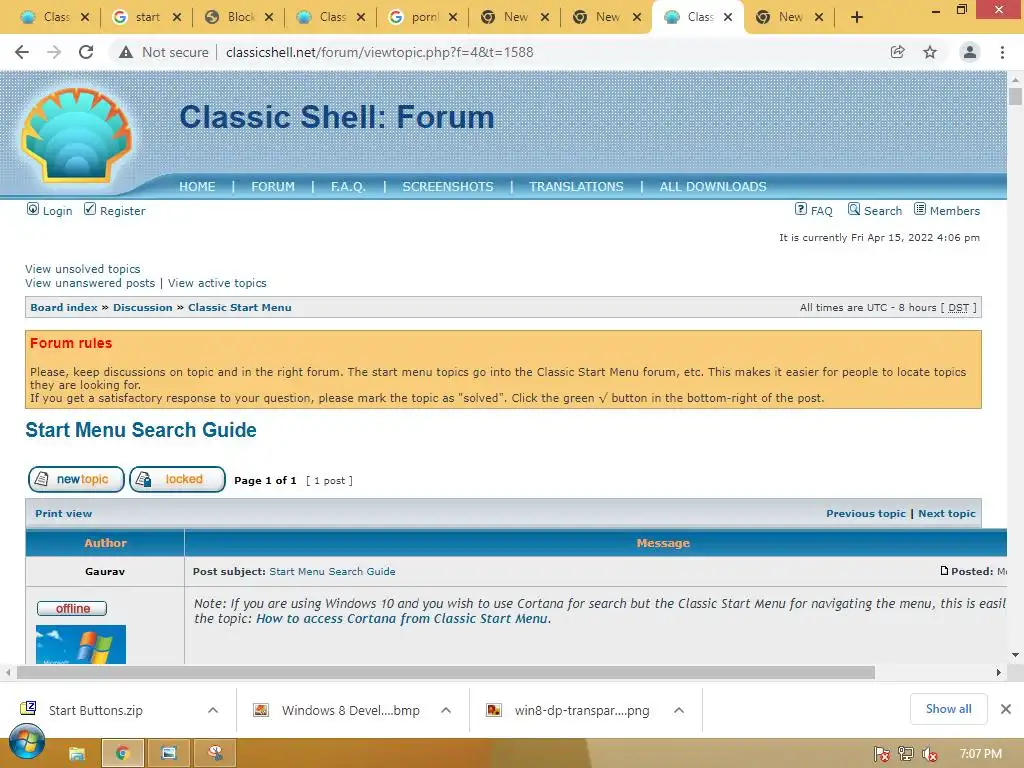This screenshot has width=1024, height=768.
Task: Open Print view link
Action: (63, 513)
